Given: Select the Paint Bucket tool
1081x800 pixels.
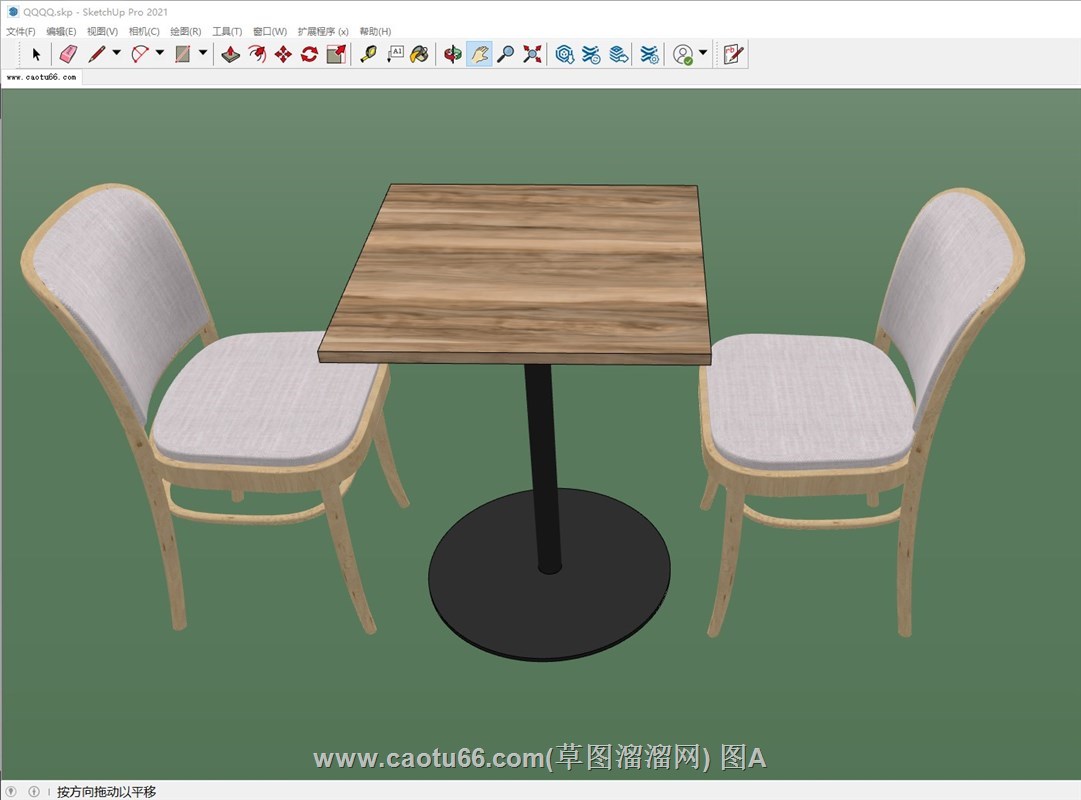Looking at the screenshot, I should (420, 54).
